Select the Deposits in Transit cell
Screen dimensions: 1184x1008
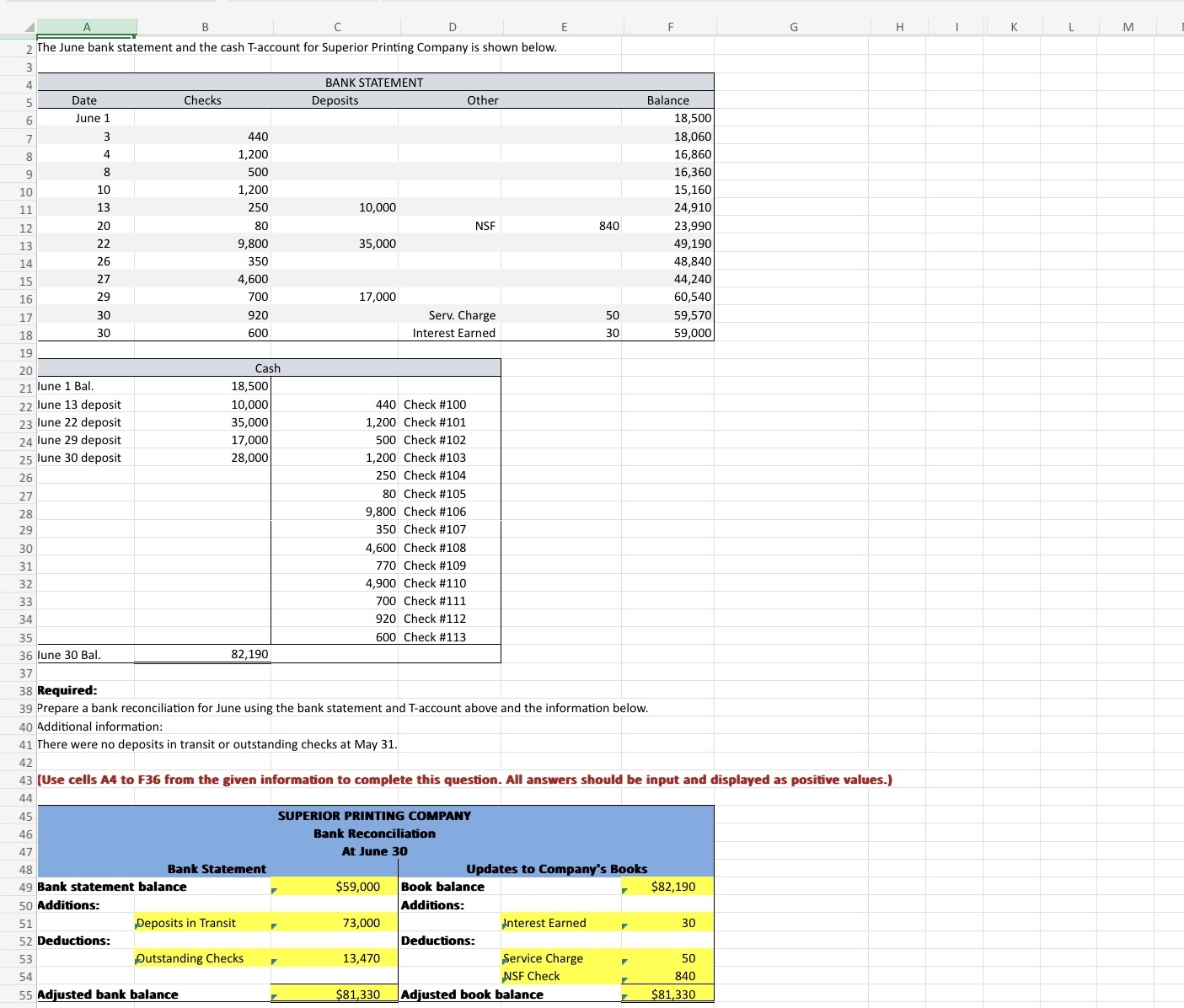point(204,923)
